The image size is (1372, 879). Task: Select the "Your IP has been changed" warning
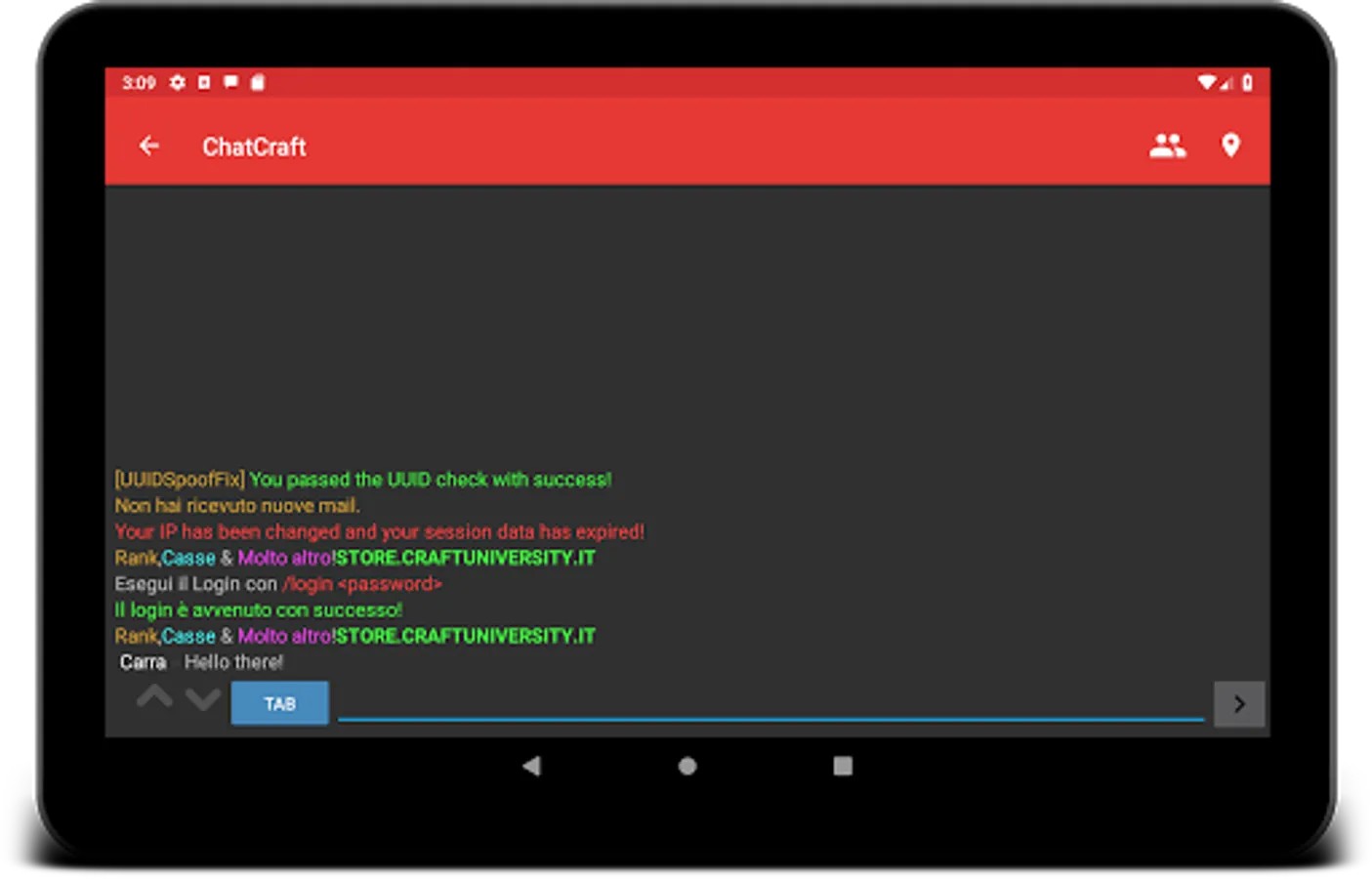coord(379,532)
